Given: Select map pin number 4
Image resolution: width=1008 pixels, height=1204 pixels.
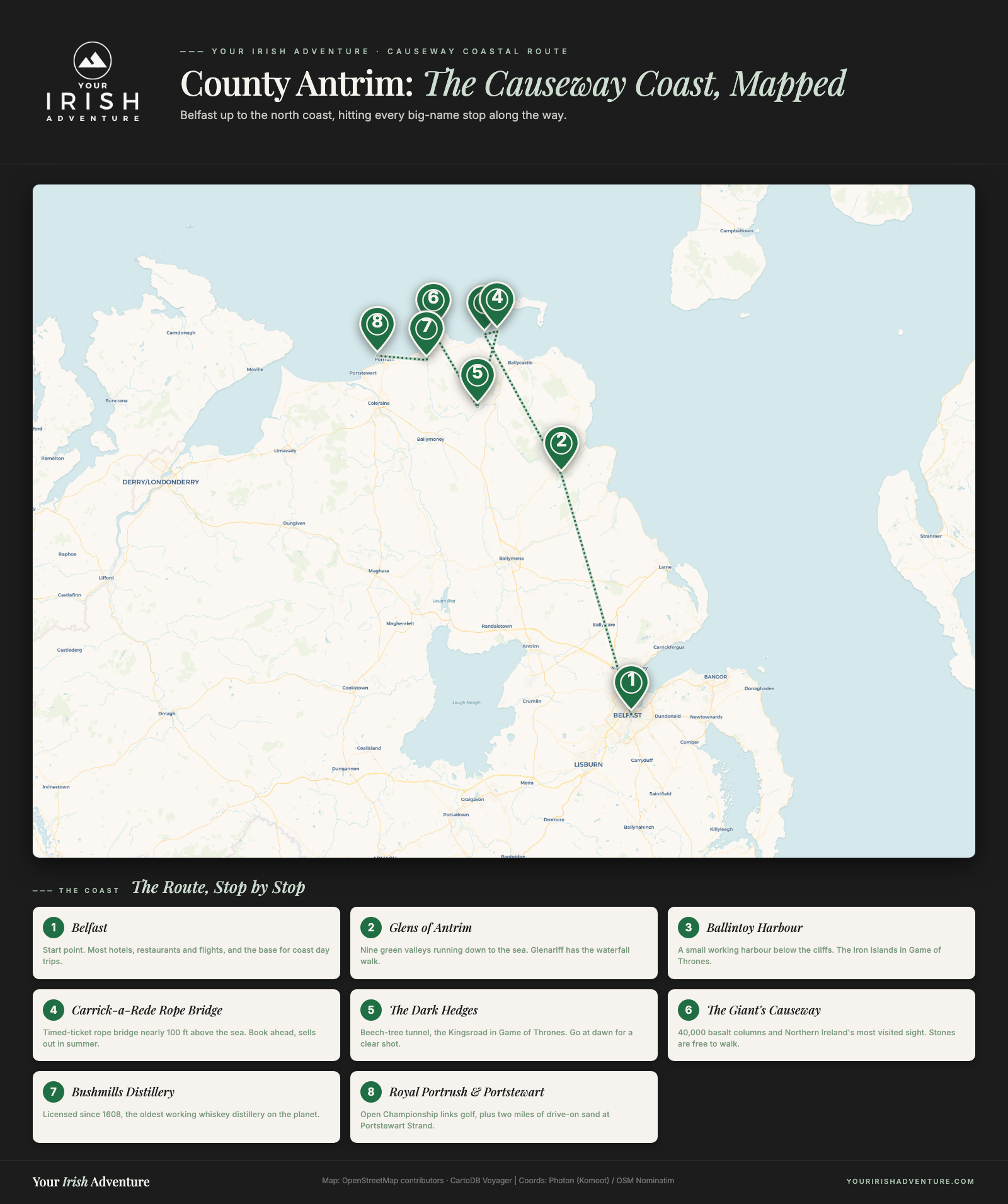Looking at the screenshot, I should (x=497, y=304).
